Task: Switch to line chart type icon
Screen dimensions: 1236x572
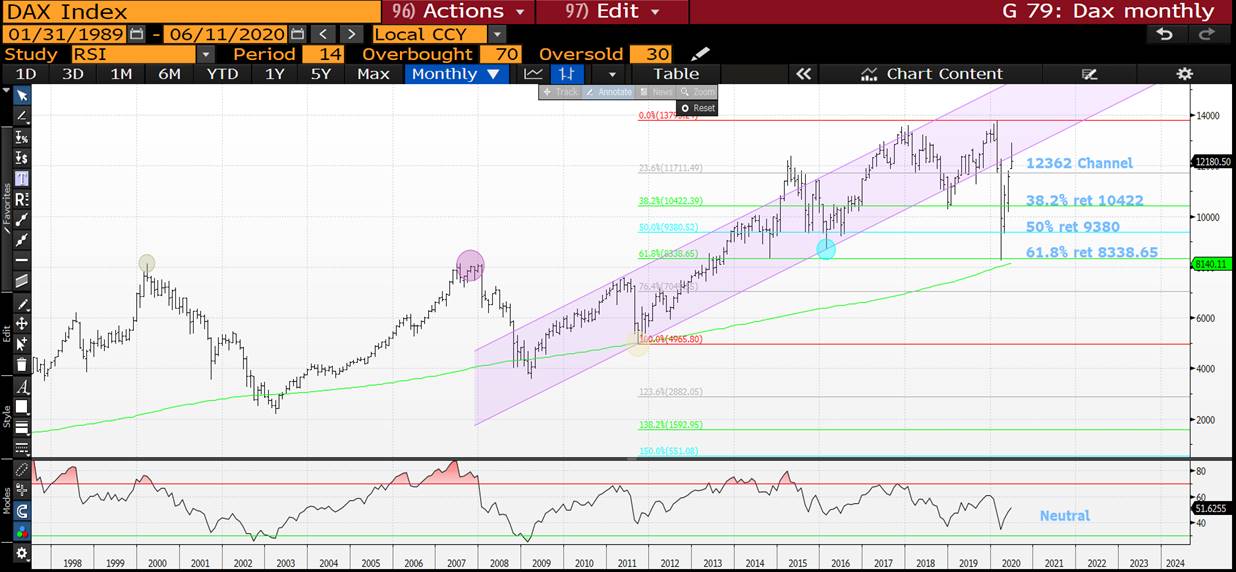Action: [533, 74]
